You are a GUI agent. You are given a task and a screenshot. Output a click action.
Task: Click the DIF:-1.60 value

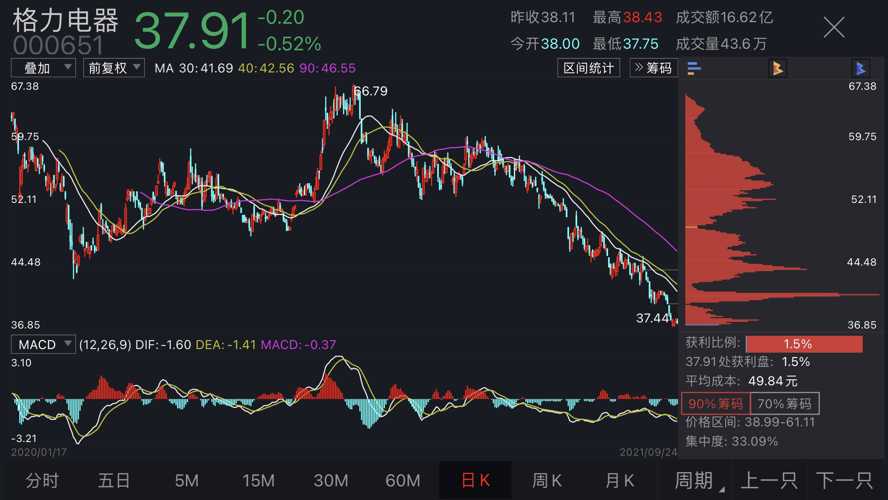tap(163, 345)
